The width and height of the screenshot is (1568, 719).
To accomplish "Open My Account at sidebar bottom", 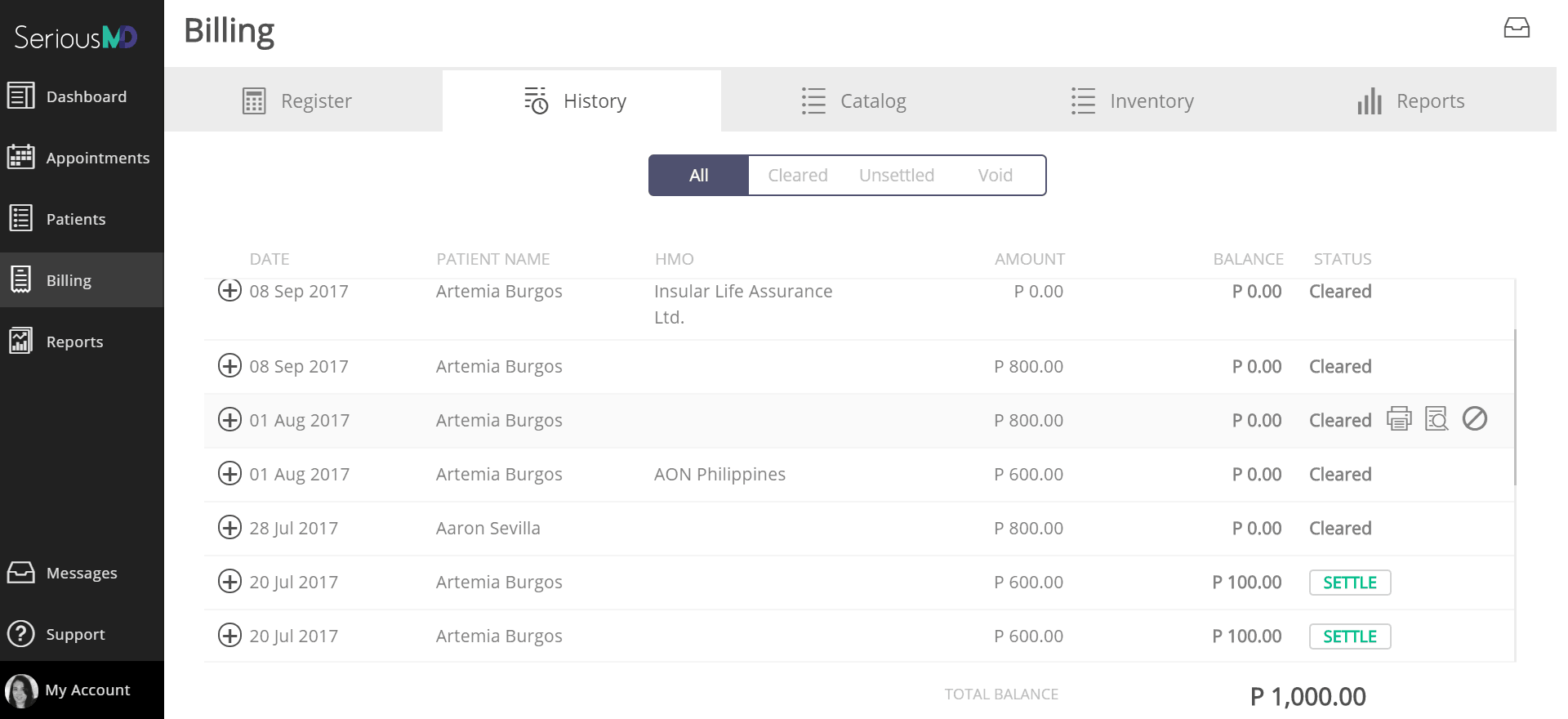I will coord(82,690).
